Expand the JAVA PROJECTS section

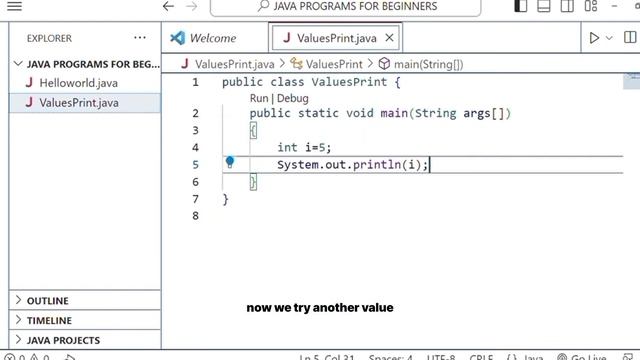pyautogui.click(x=85, y=340)
